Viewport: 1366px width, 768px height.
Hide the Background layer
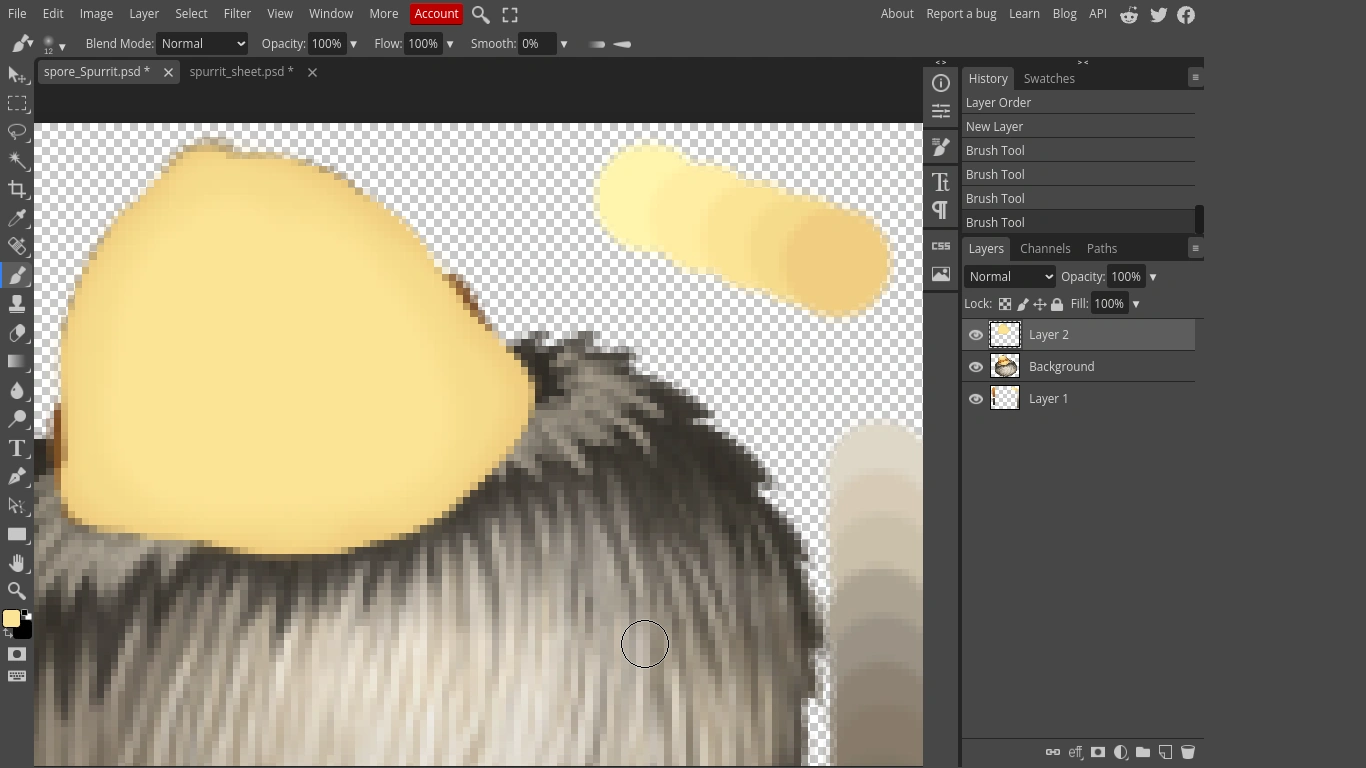coord(975,366)
